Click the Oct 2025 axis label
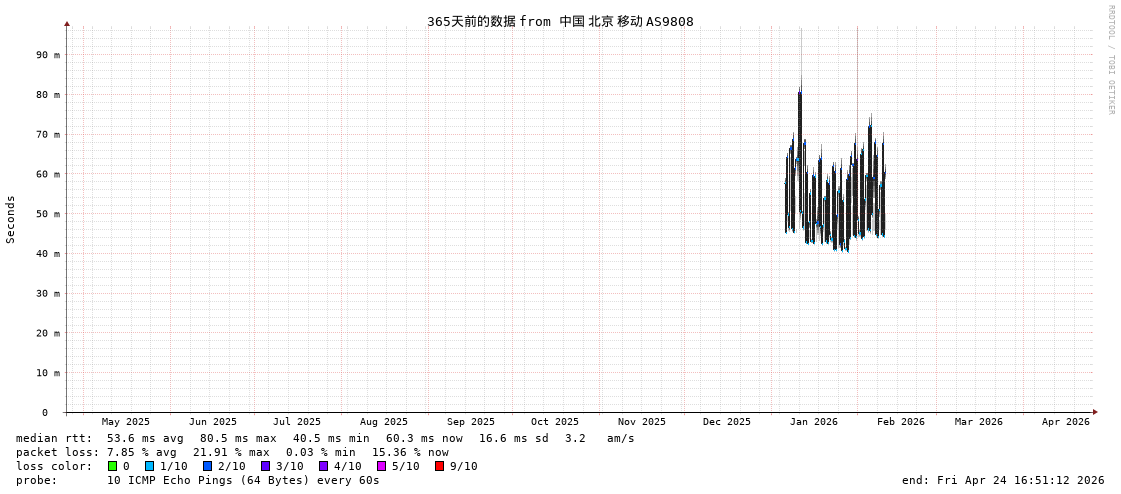 554,422
